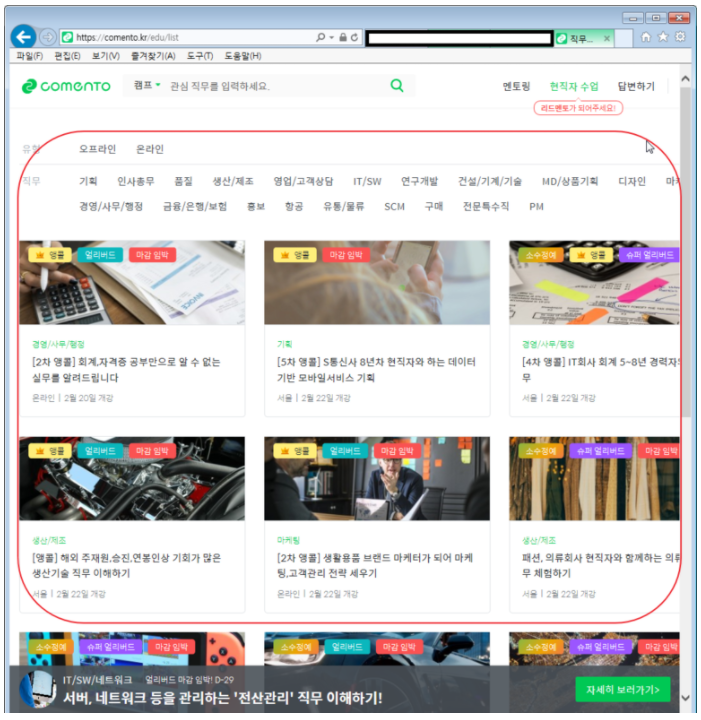Select the 온라인 type filter

(x=150, y=149)
